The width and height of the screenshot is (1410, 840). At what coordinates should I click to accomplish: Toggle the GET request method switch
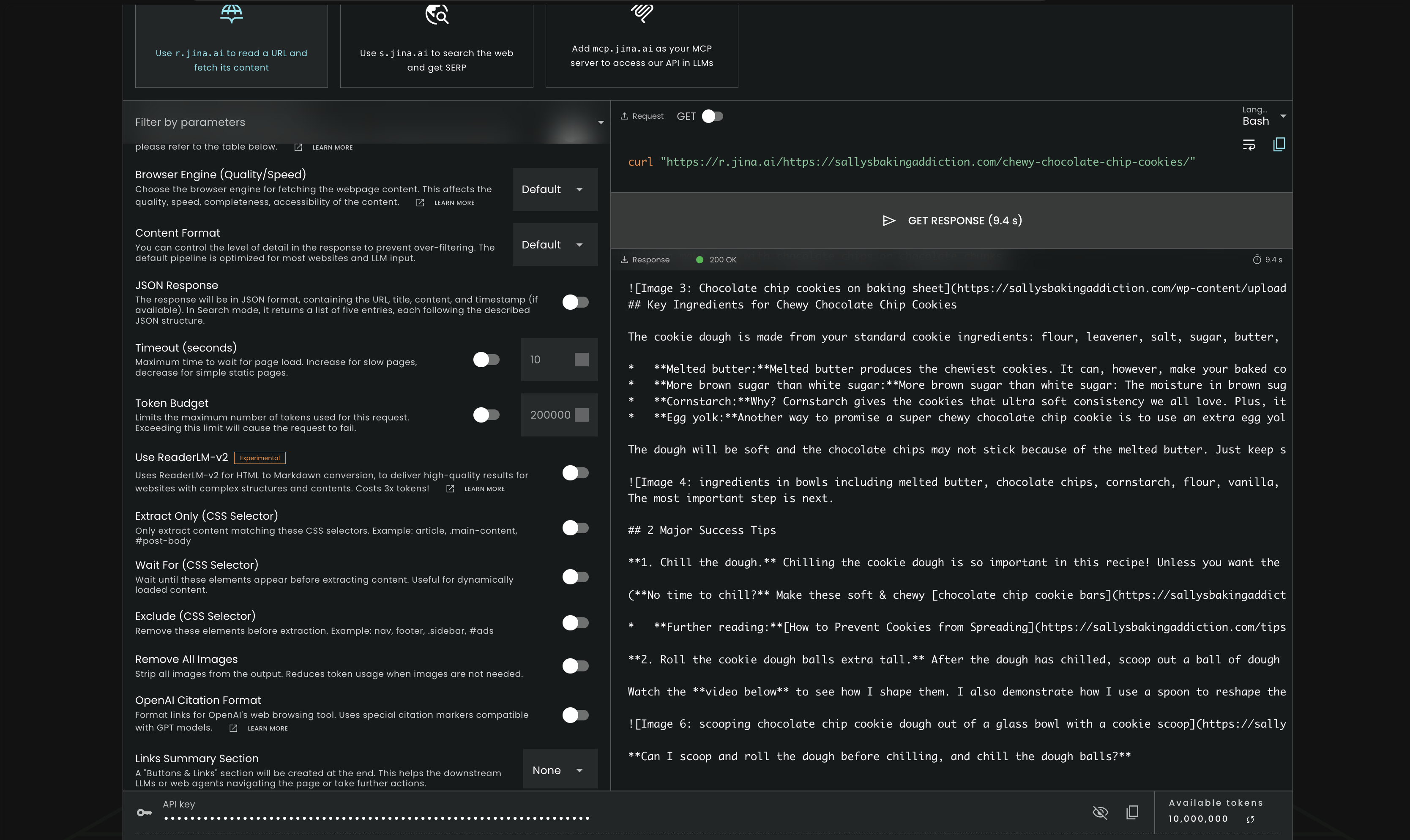pyautogui.click(x=712, y=116)
